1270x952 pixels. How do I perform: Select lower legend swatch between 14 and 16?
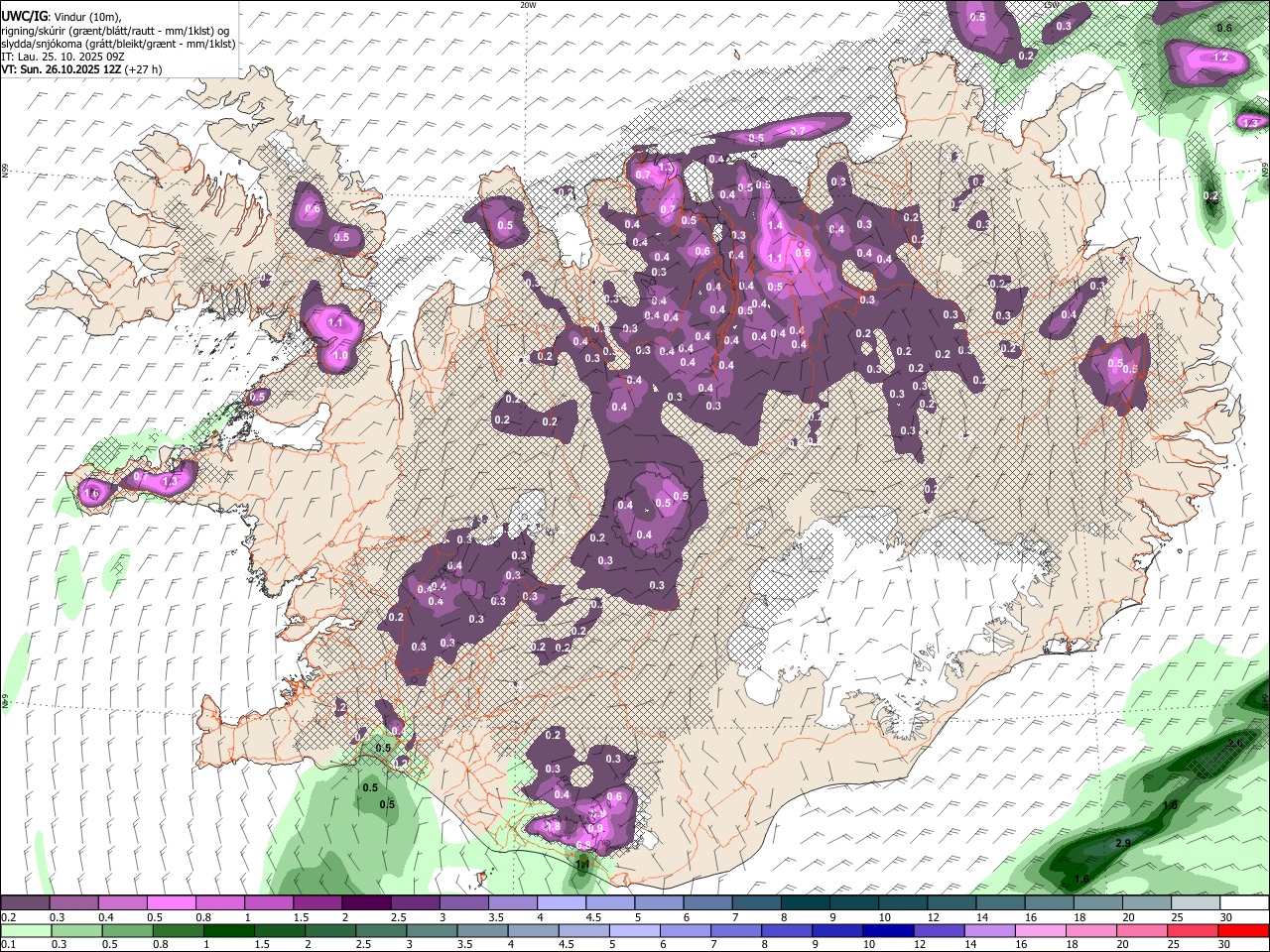tap(990, 931)
